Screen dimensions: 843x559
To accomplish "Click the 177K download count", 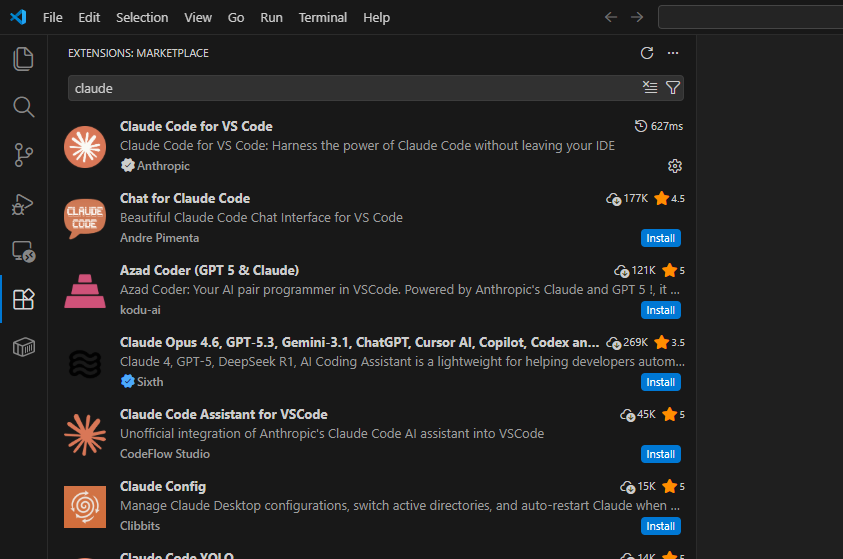I will click(635, 198).
